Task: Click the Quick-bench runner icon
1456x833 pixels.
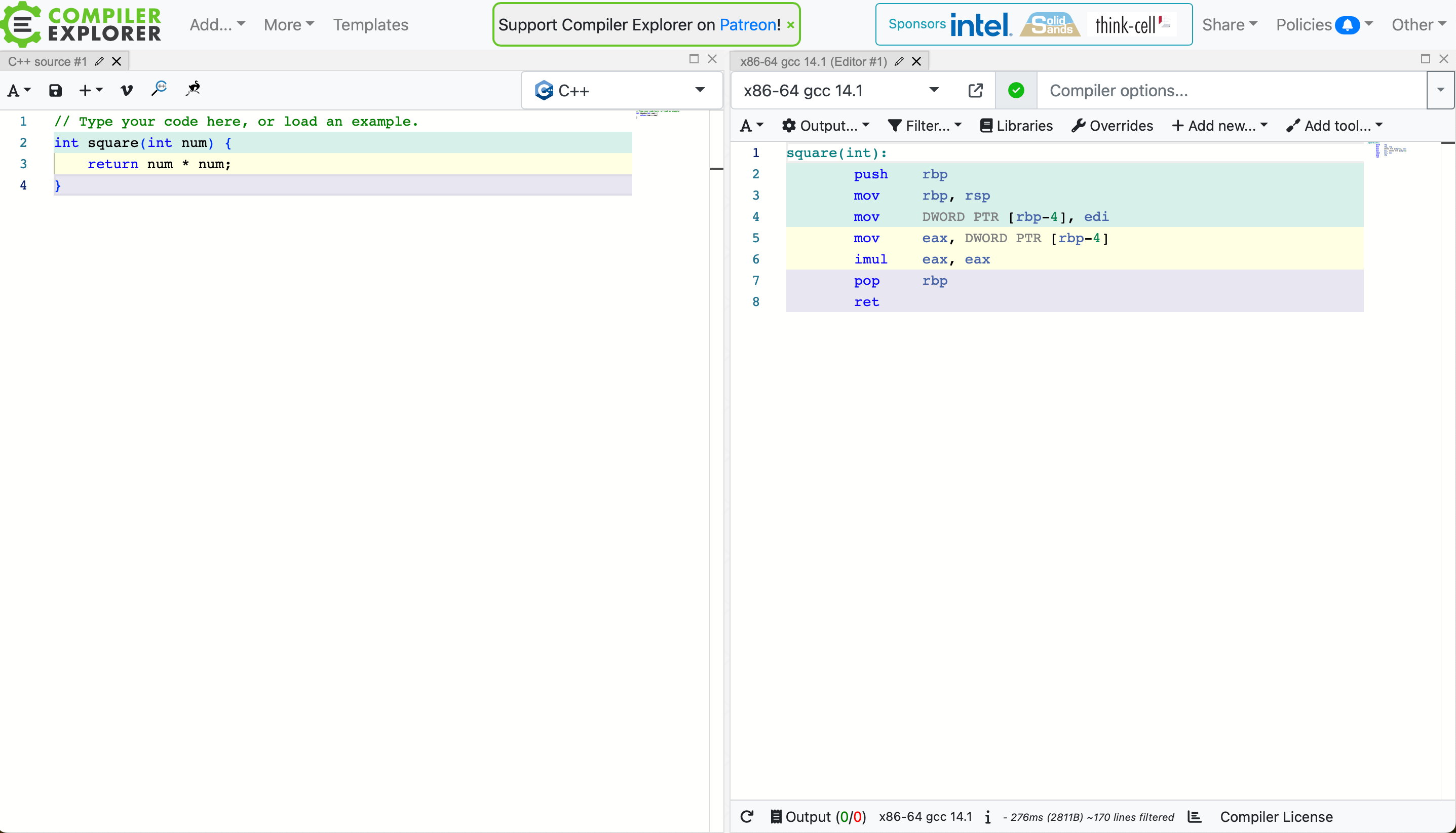Action: [x=194, y=89]
